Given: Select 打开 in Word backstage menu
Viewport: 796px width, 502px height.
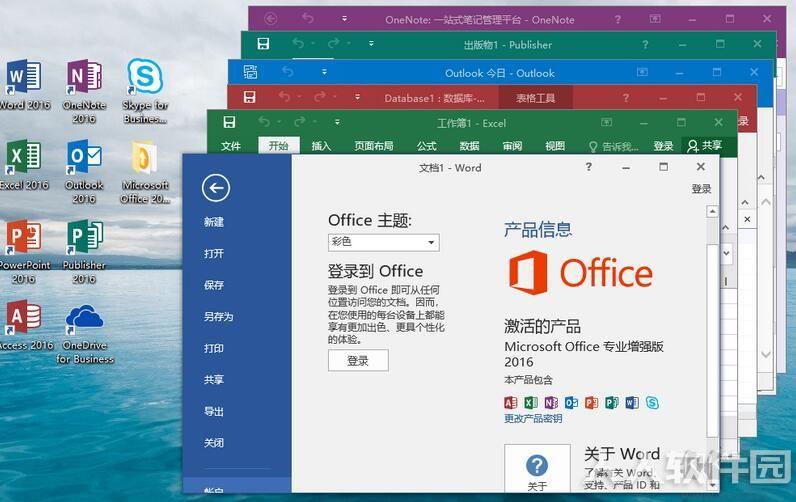Looking at the screenshot, I should click(x=214, y=253).
